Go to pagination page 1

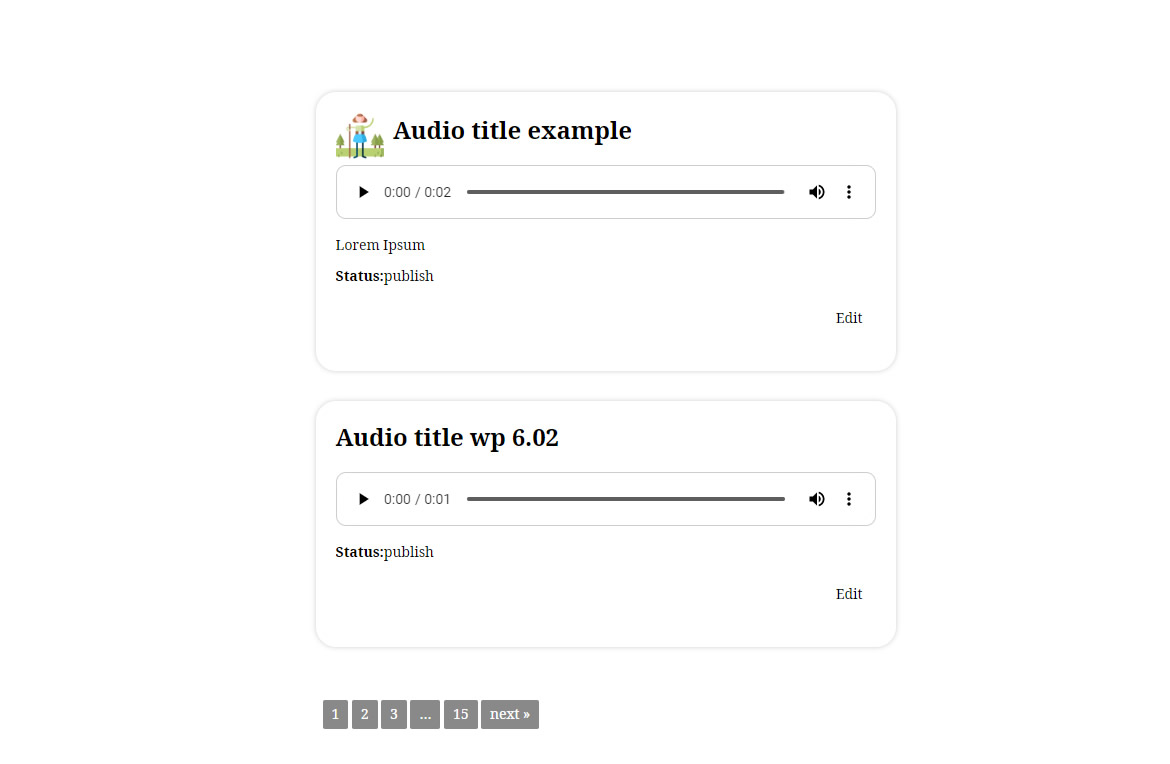tap(335, 714)
